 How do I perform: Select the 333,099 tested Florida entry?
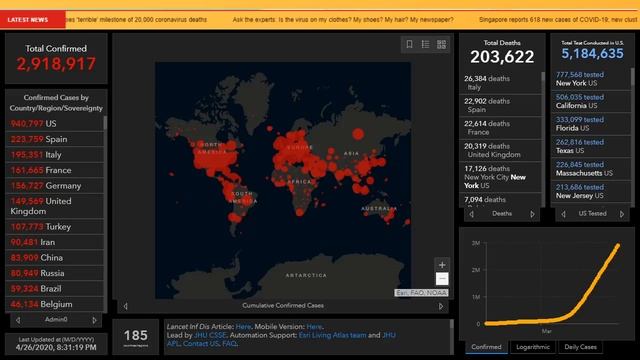pyautogui.click(x=591, y=124)
